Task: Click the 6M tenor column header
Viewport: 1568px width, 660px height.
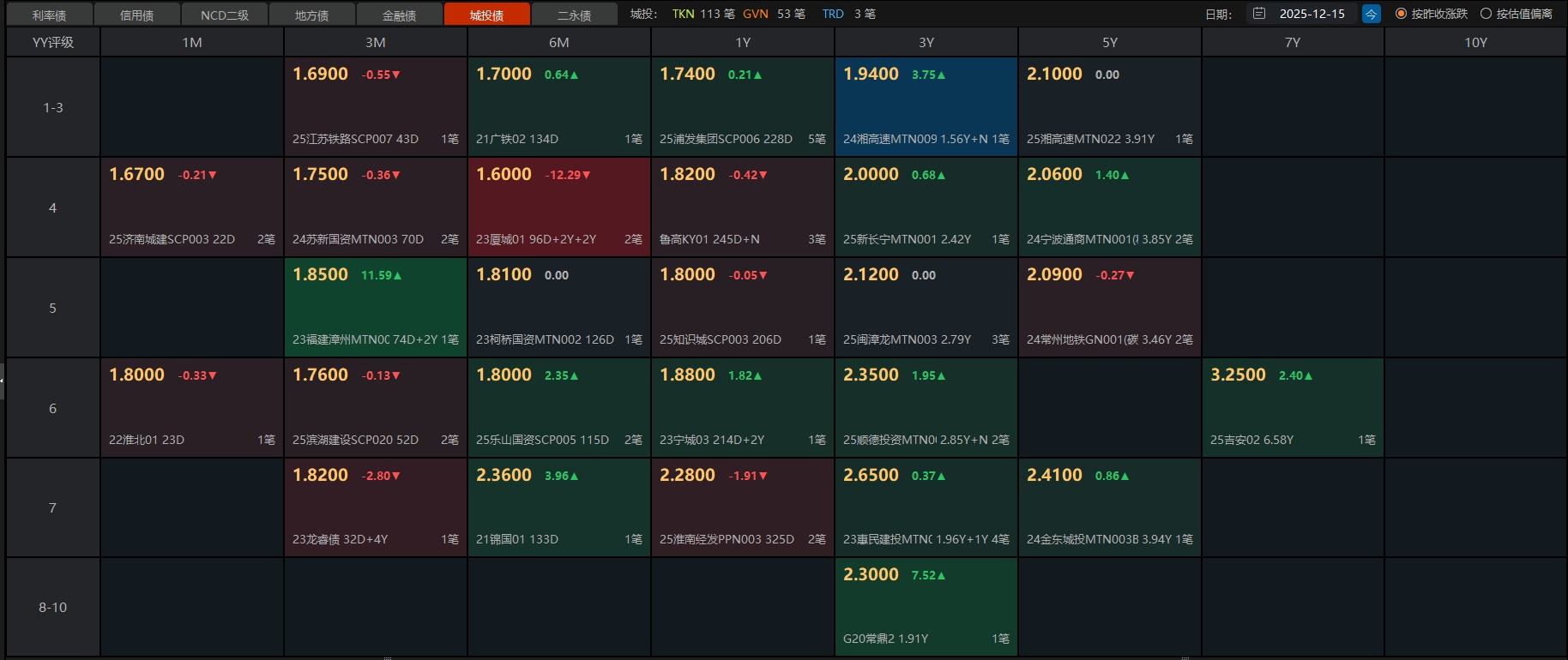Action: click(559, 42)
